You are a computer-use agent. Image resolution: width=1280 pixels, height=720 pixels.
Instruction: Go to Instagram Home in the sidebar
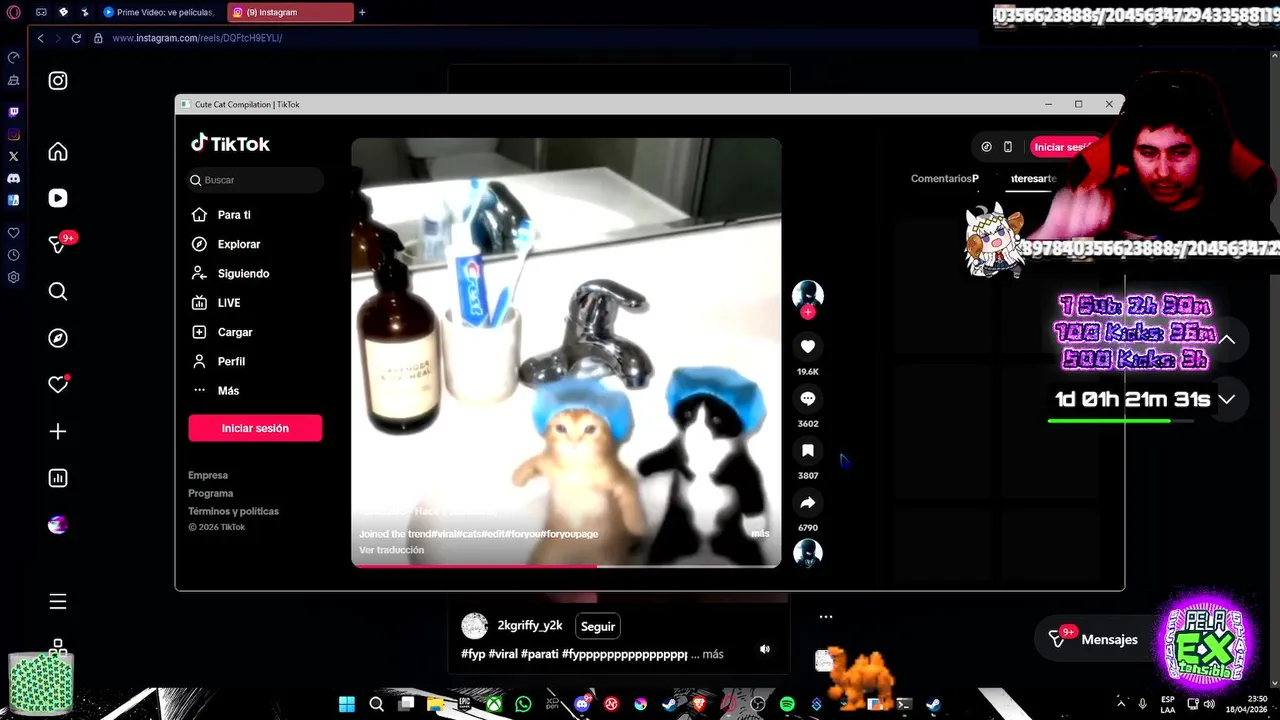tap(58, 152)
